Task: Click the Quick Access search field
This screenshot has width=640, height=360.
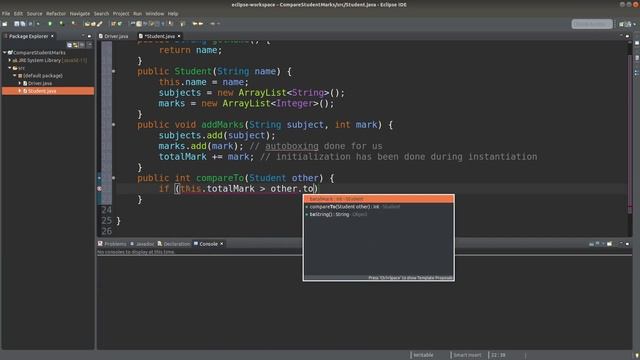Action: pos(592,24)
